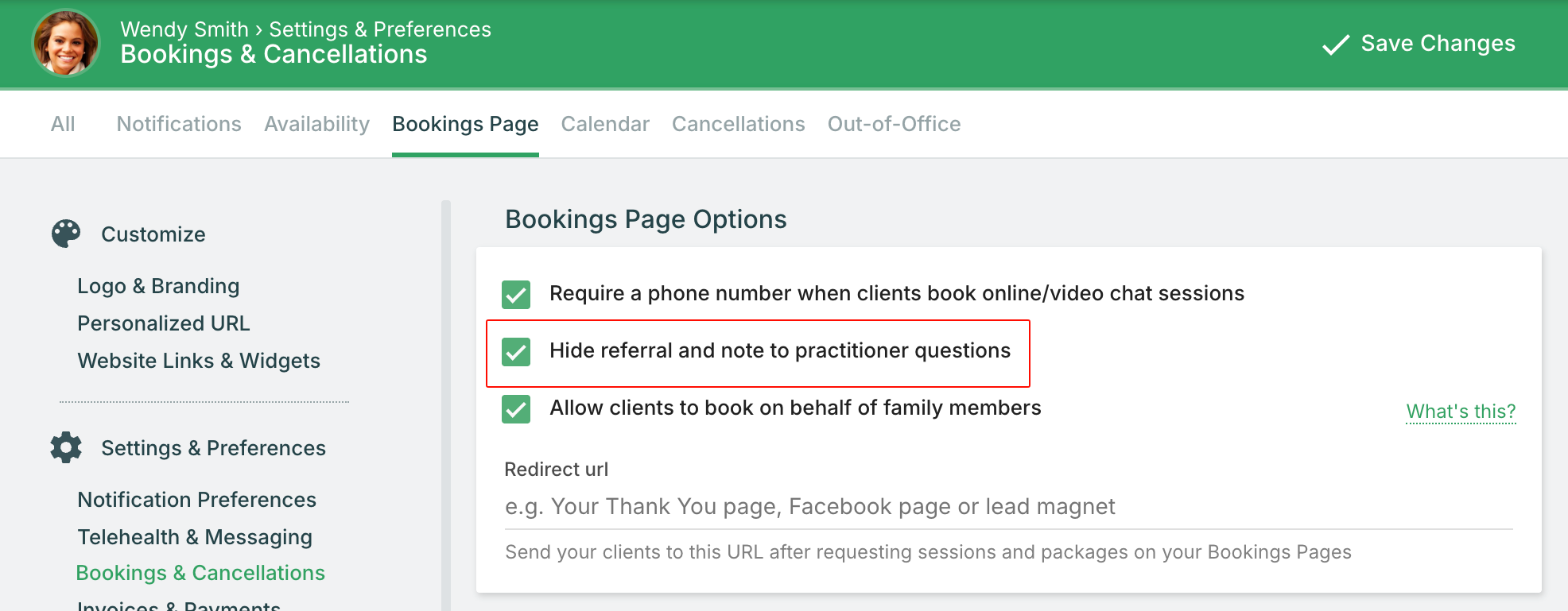Uncheck Require a phone number checkbox
This screenshot has width=1568, height=611.
point(516,294)
